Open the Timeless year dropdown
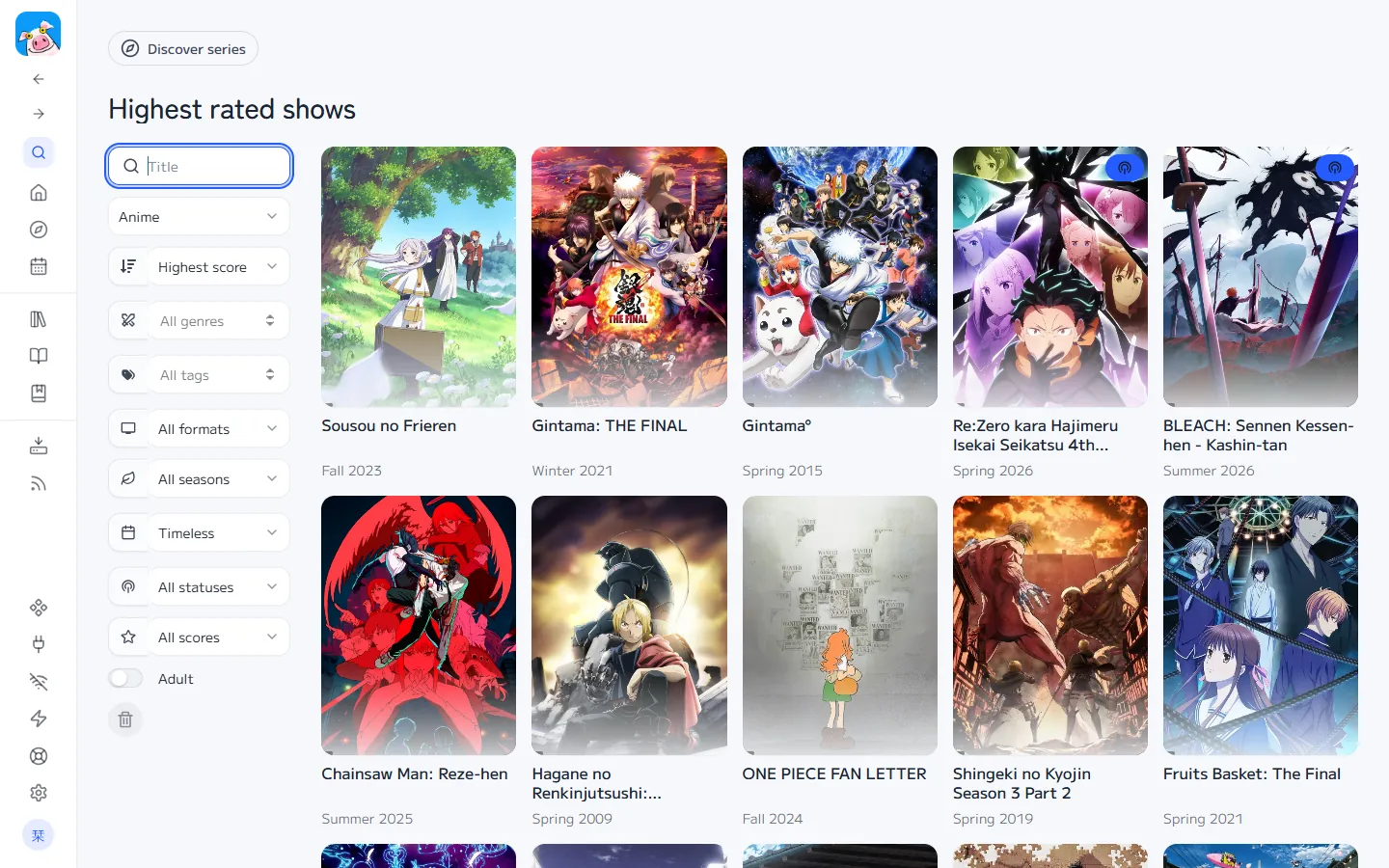The height and width of the screenshot is (868, 1389). (x=219, y=533)
